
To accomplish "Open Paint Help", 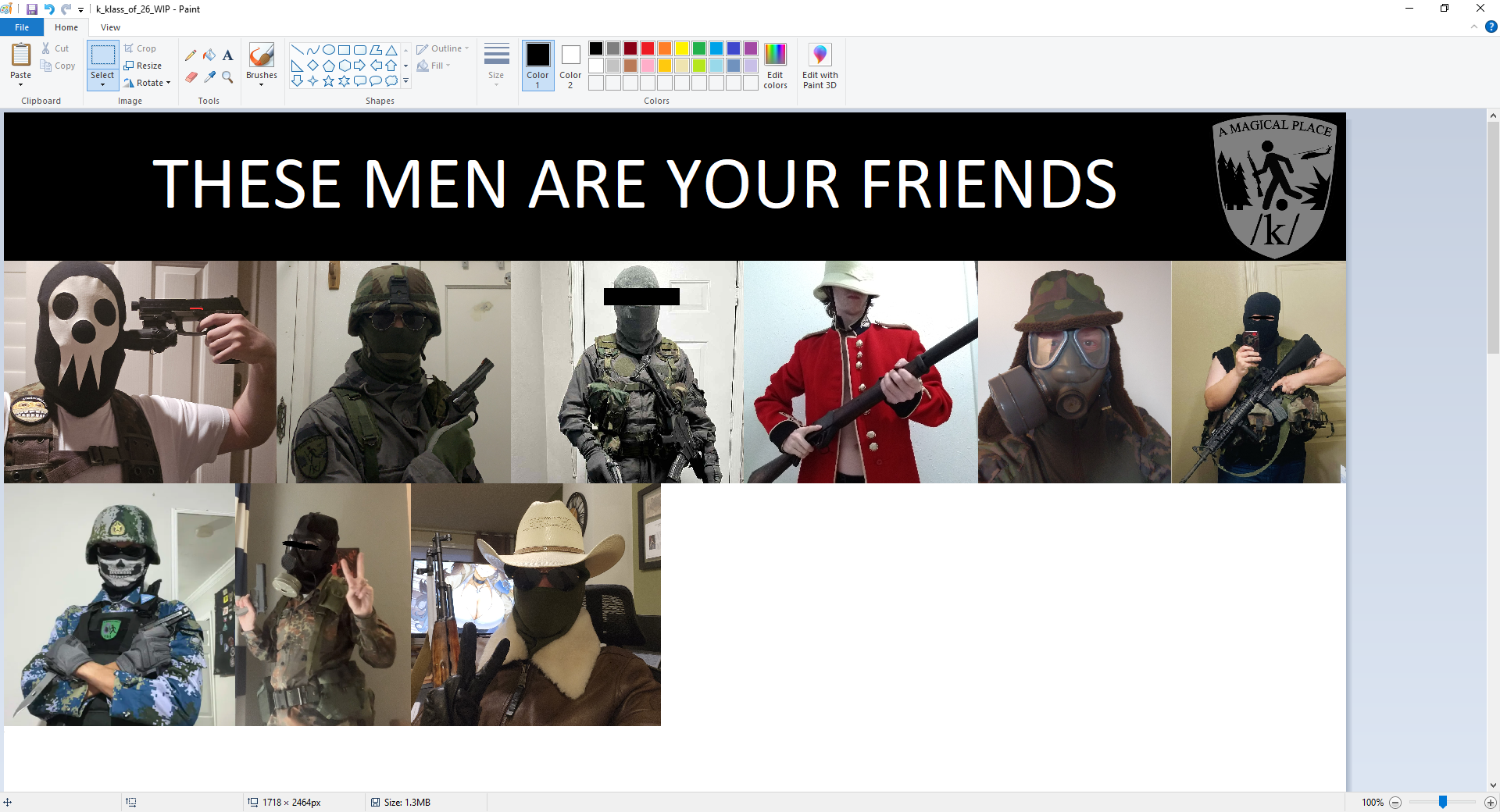I will (x=1491, y=27).
